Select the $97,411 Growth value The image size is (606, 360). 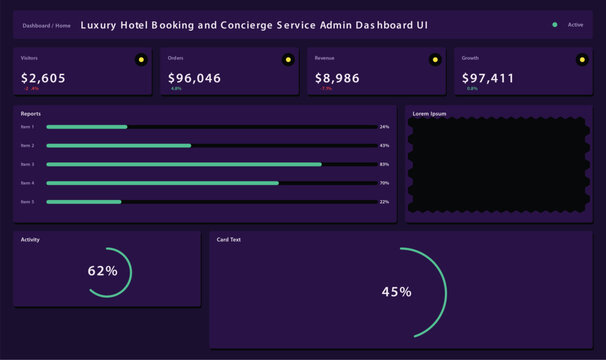488,78
